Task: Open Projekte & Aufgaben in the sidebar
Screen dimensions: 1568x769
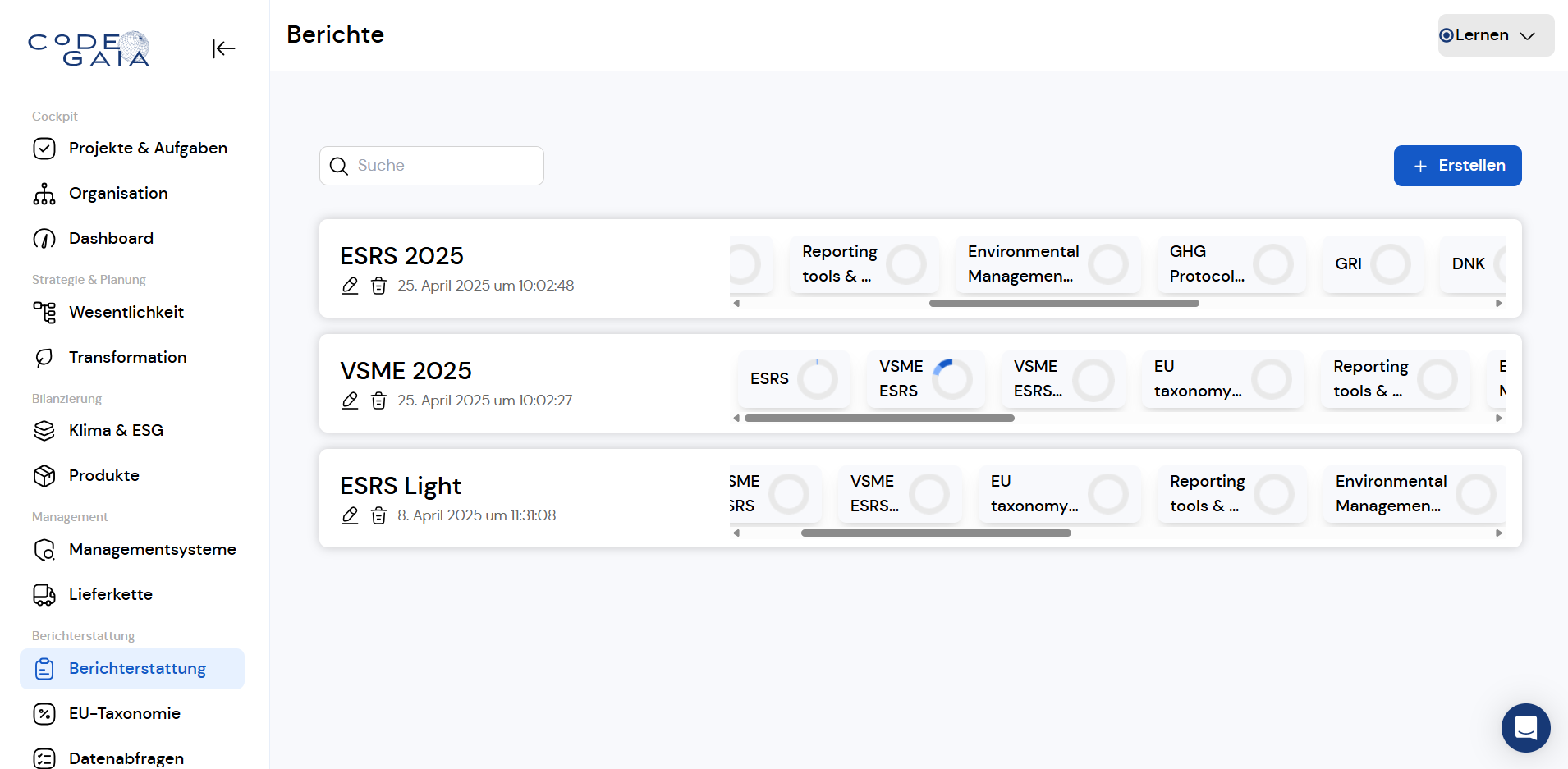Action: (x=148, y=149)
